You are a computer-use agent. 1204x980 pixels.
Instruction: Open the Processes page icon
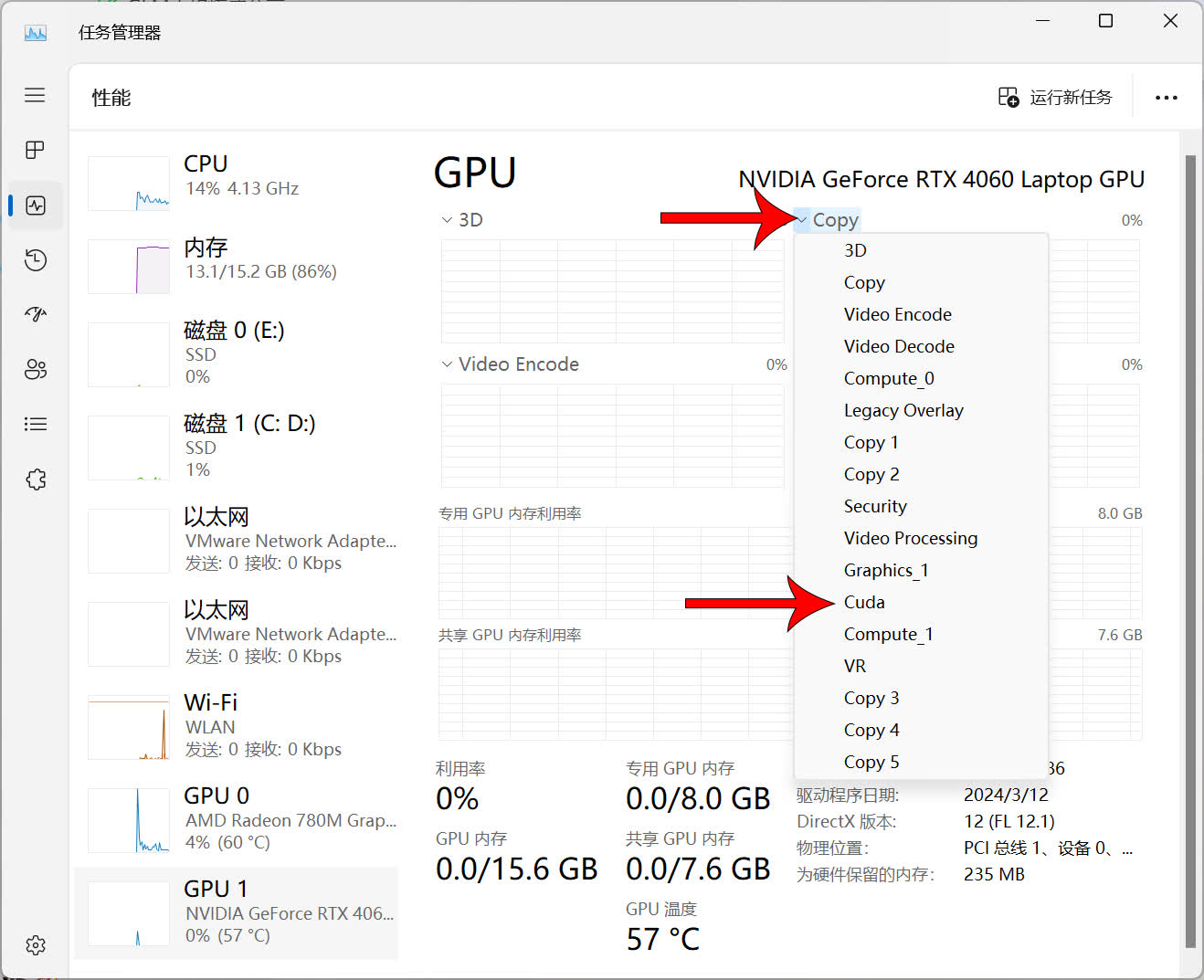click(35, 150)
